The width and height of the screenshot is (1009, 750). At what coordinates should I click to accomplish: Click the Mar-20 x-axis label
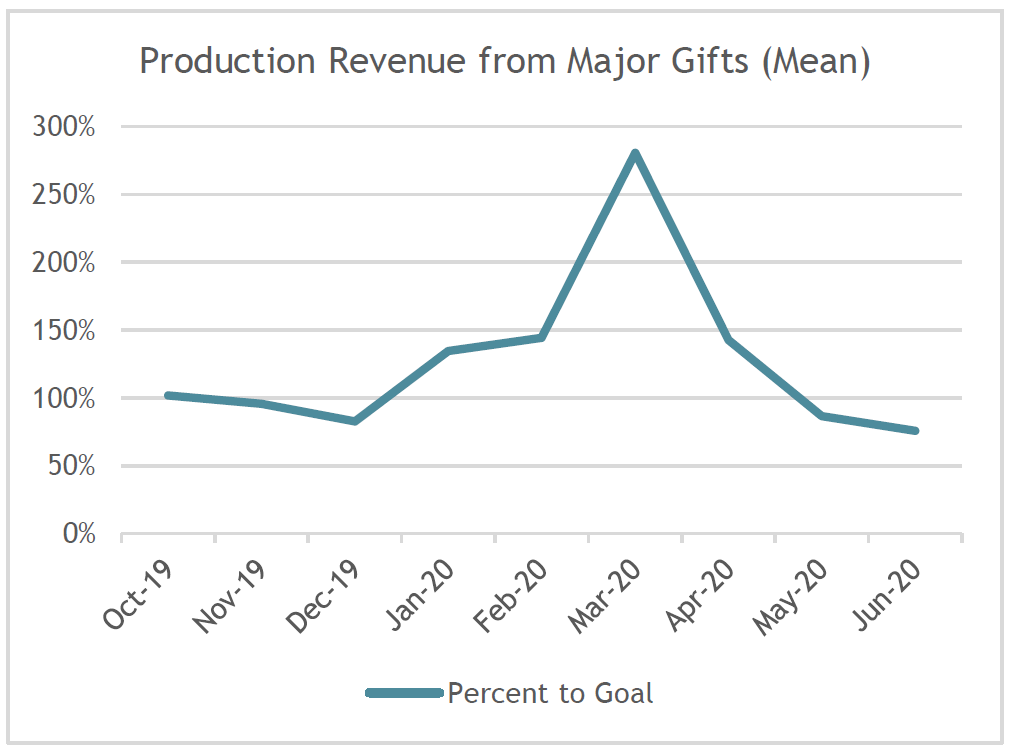(604, 597)
